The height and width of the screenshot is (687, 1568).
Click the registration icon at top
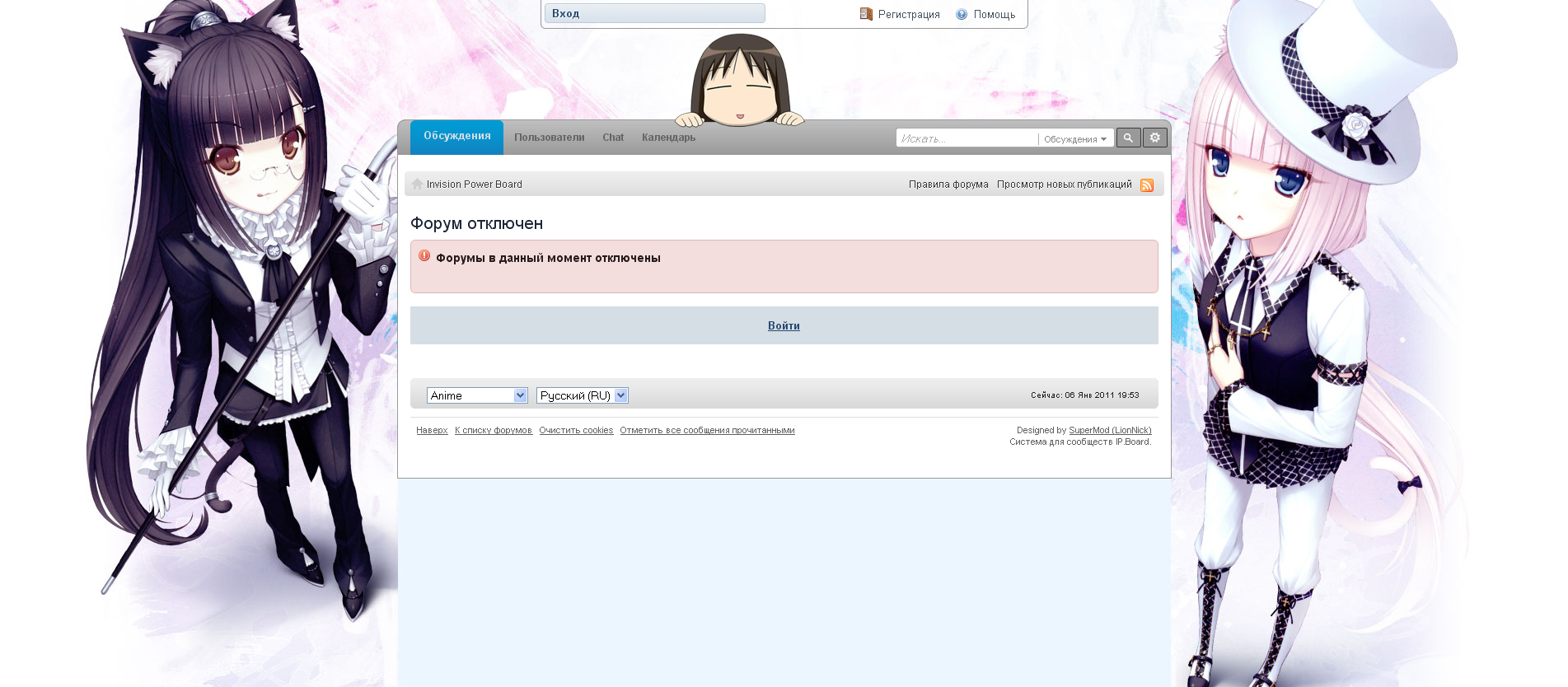(x=866, y=14)
